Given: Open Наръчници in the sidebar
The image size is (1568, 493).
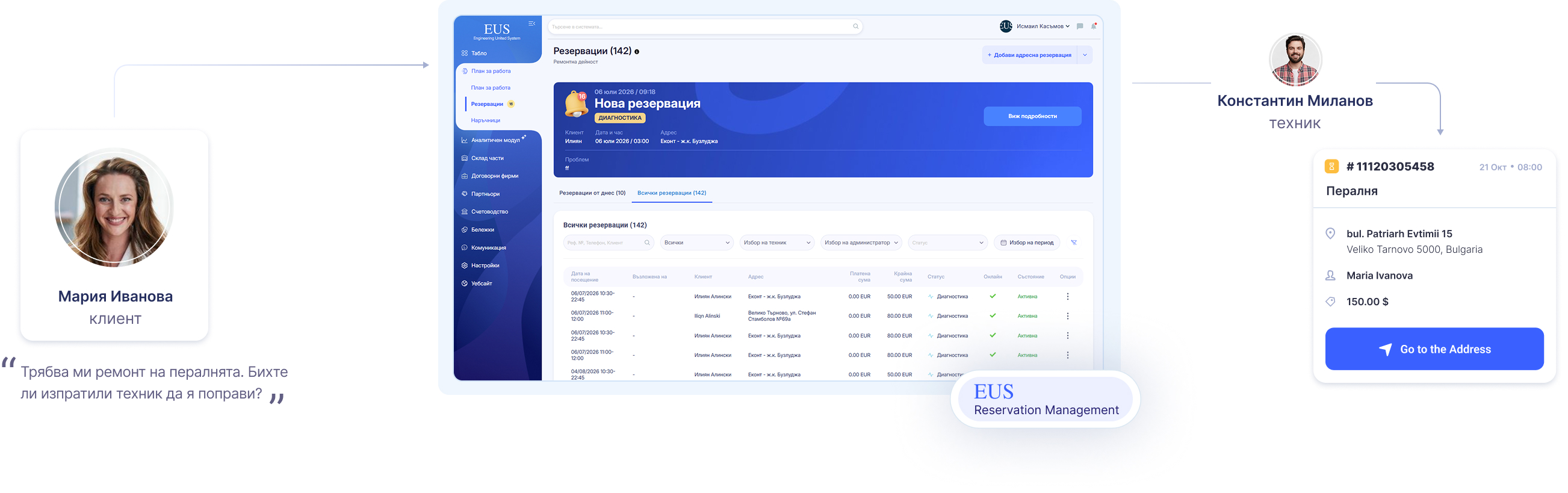Looking at the screenshot, I should click(x=486, y=120).
